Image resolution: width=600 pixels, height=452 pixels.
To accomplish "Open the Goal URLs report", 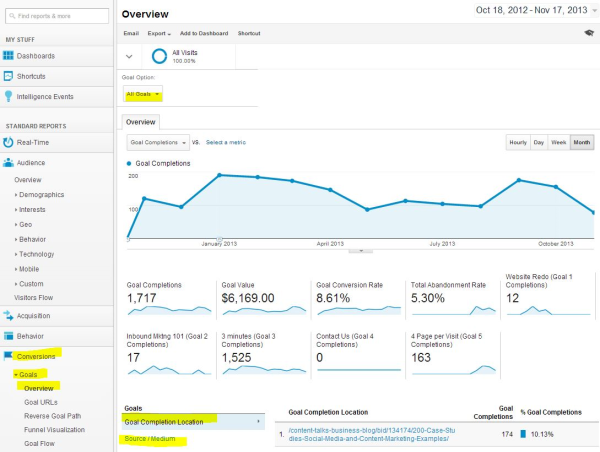I will 41,402.
